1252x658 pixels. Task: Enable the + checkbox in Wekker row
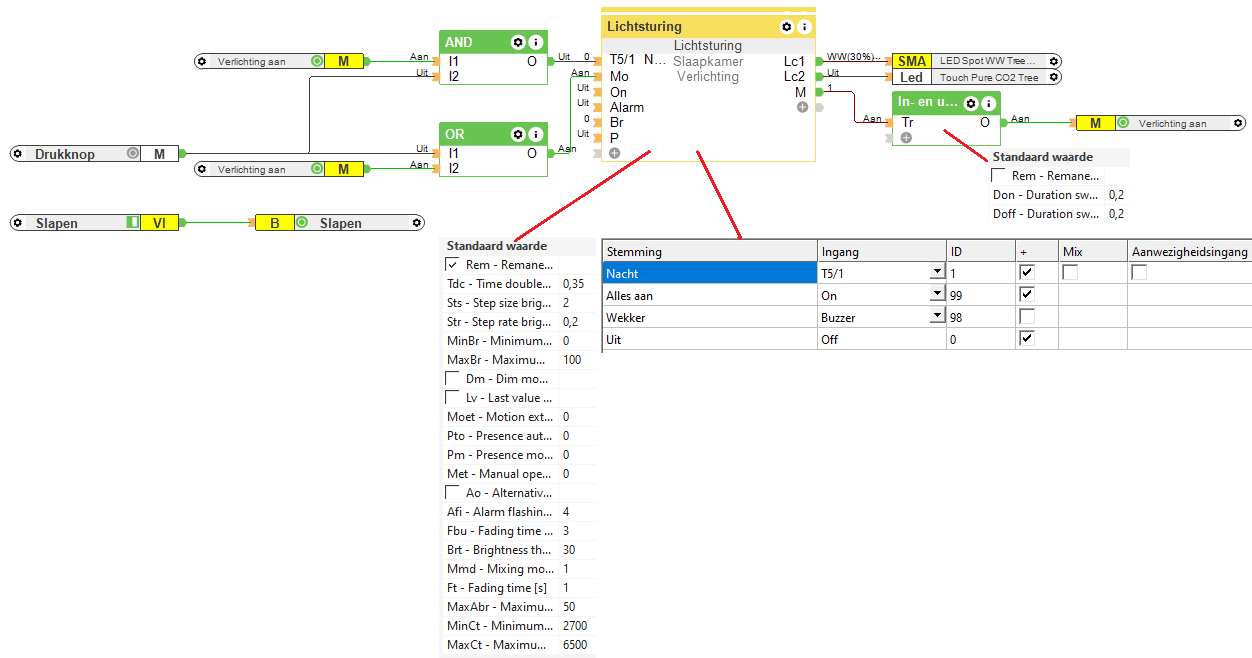(1026, 317)
